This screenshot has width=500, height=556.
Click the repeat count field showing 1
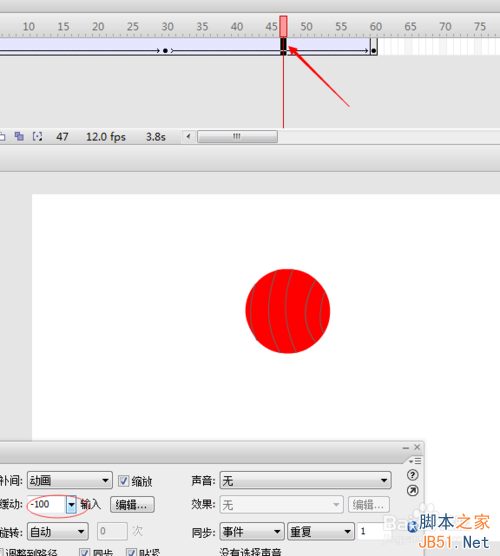point(371,531)
